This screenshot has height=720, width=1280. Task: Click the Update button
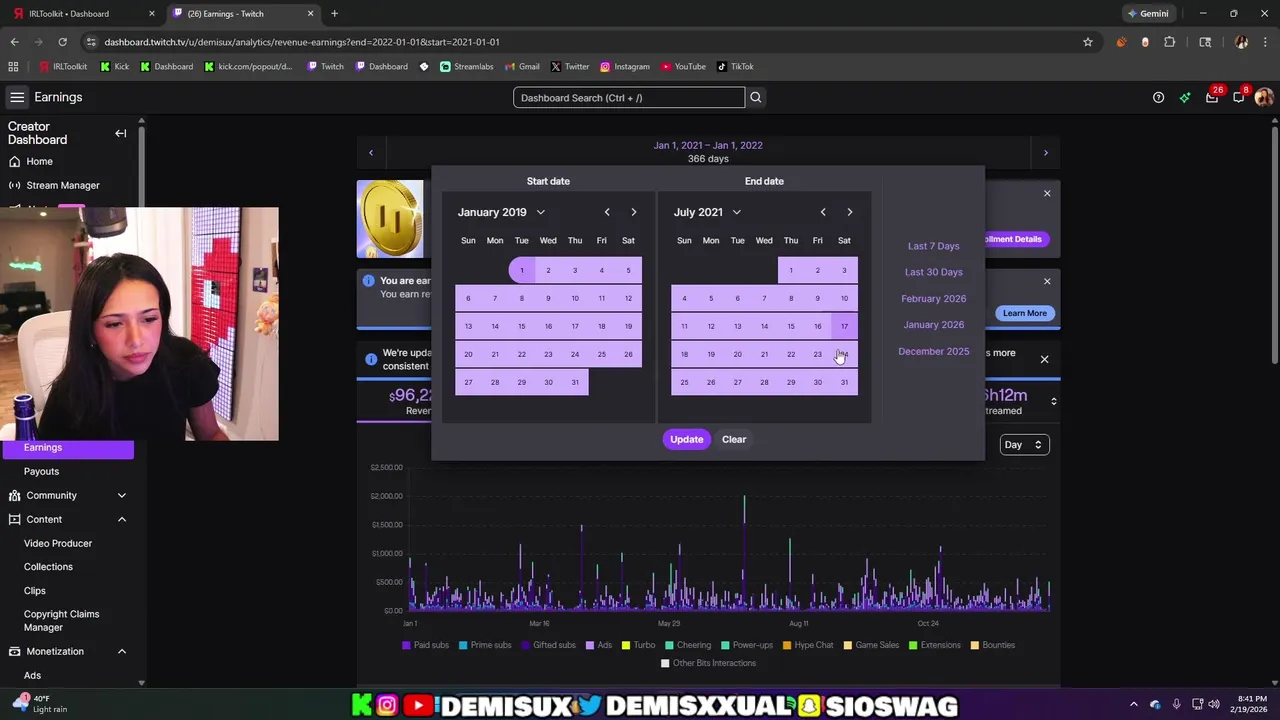point(686,439)
